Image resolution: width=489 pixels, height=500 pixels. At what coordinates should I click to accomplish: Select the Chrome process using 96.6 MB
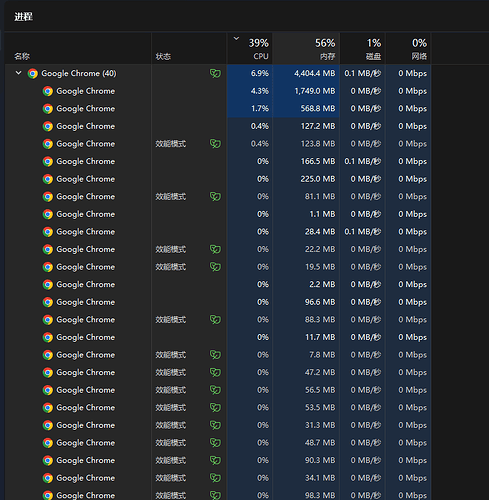[x=218, y=302]
